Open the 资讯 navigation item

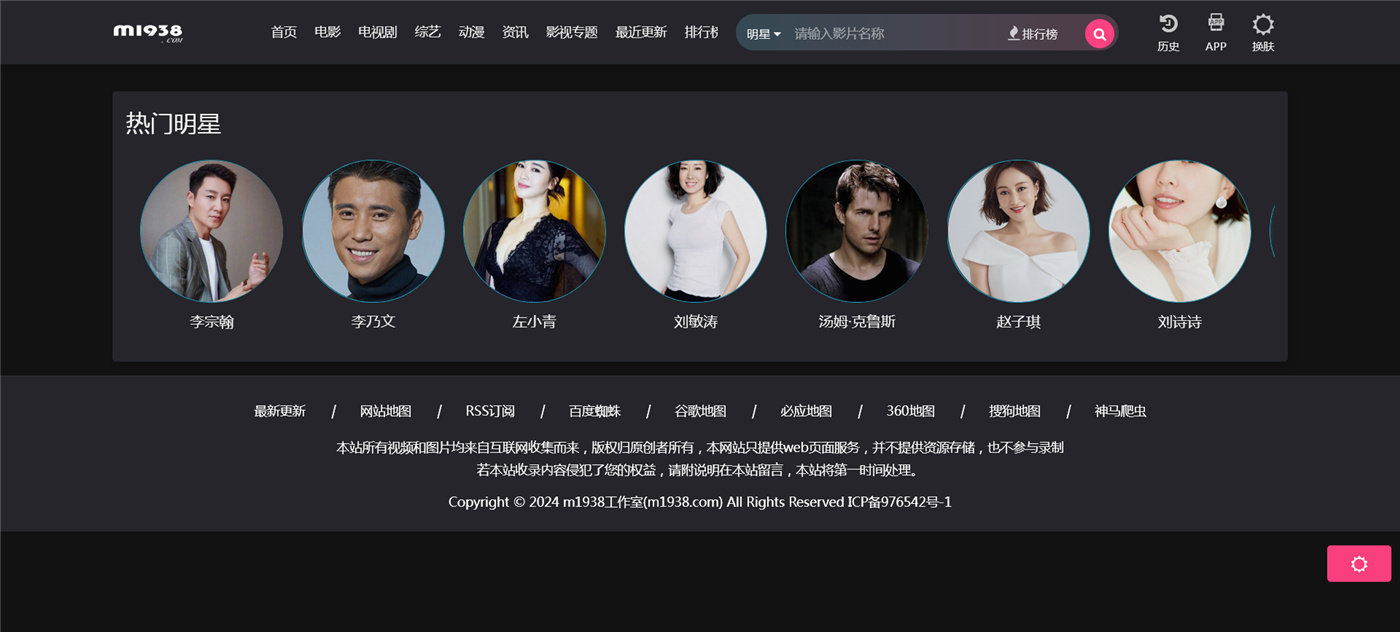[516, 32]
